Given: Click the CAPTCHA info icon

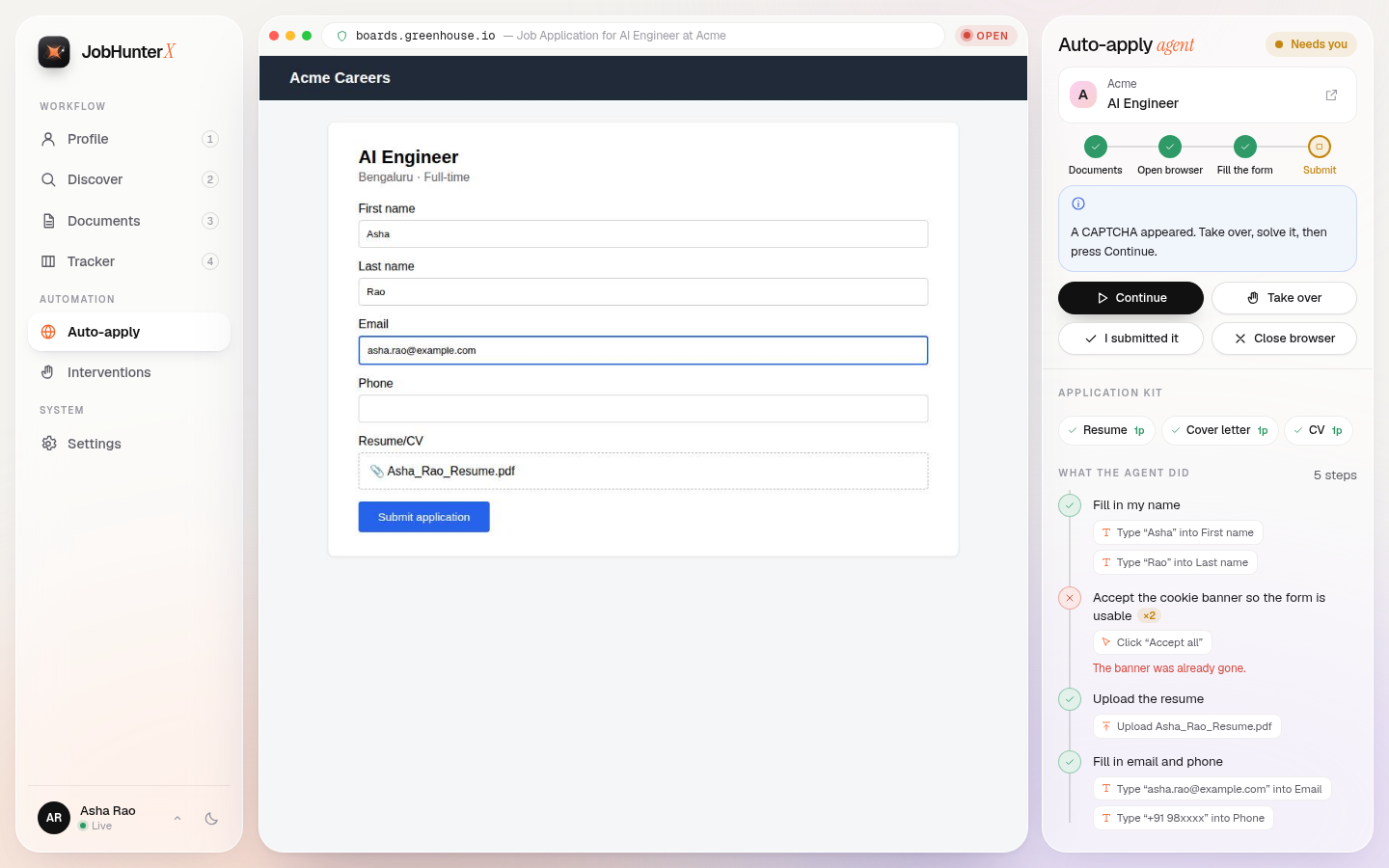Looking at the screenshot, I should point(1078,203).
